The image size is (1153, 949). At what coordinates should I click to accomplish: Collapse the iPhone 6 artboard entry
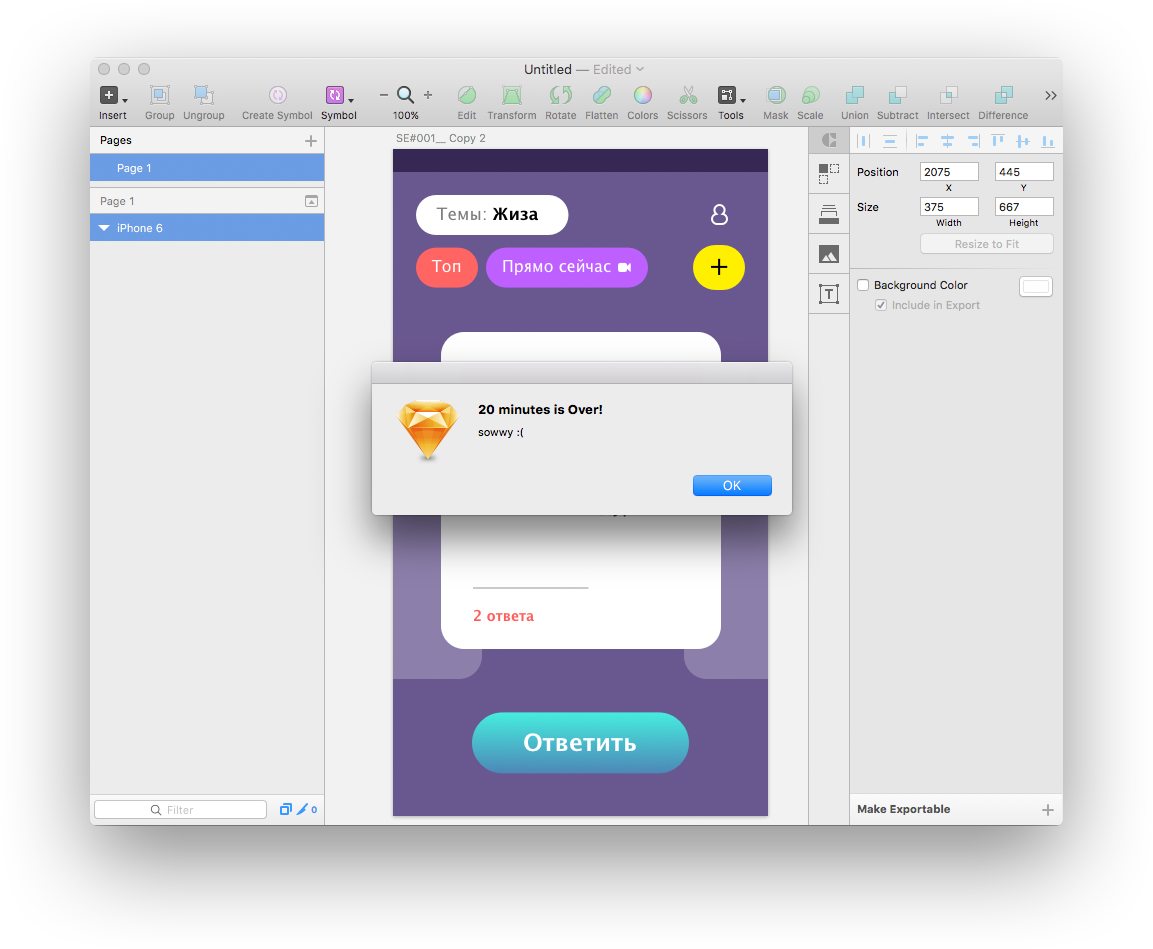click(104, 227)
